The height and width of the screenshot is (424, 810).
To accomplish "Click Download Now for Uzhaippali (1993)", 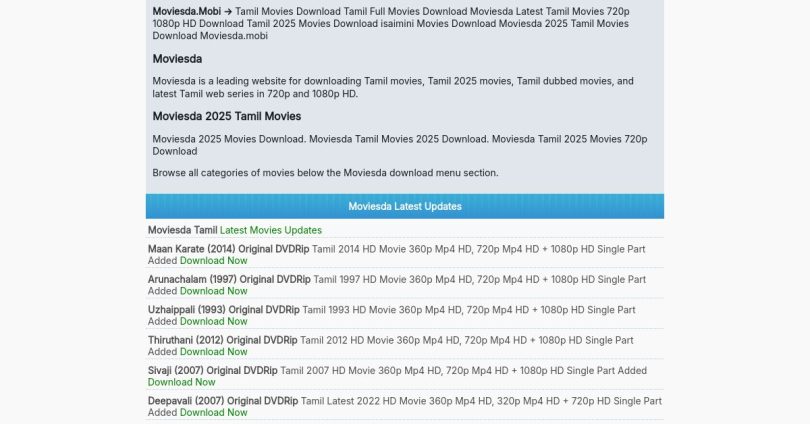I will (x=213, y=322).
